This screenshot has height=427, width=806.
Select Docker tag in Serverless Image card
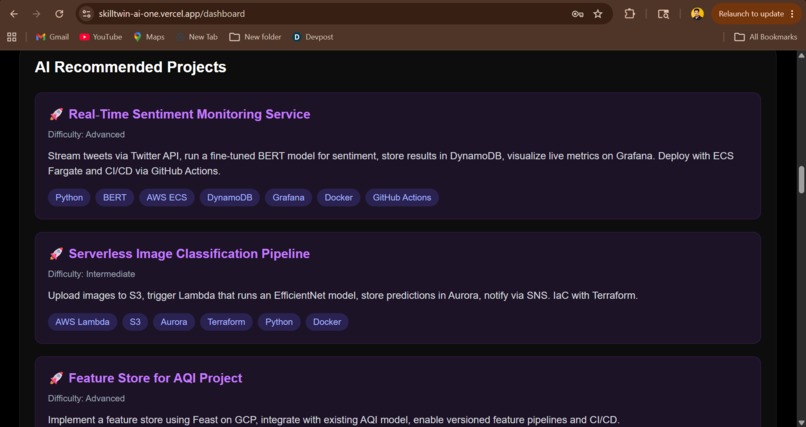click(327, 322)
